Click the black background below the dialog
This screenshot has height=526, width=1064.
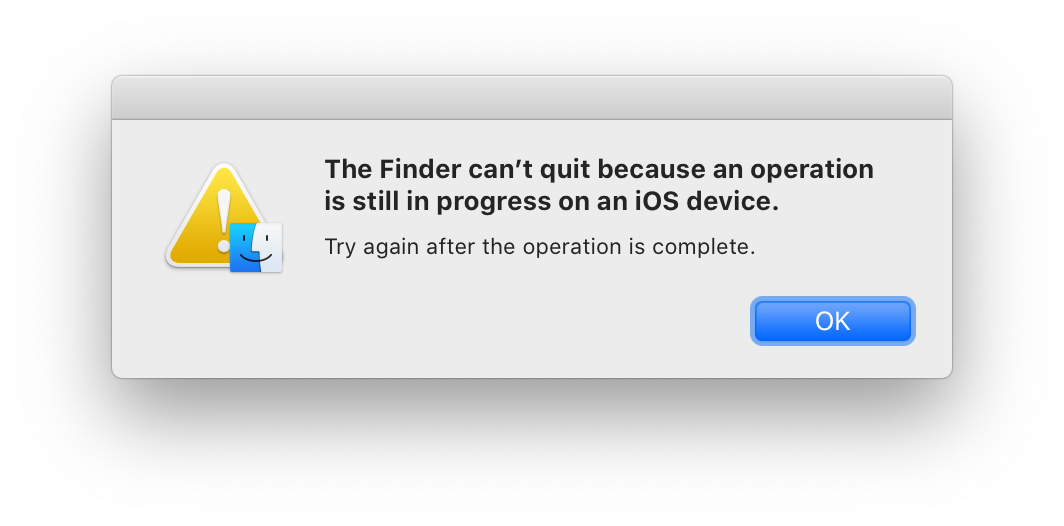531,451
